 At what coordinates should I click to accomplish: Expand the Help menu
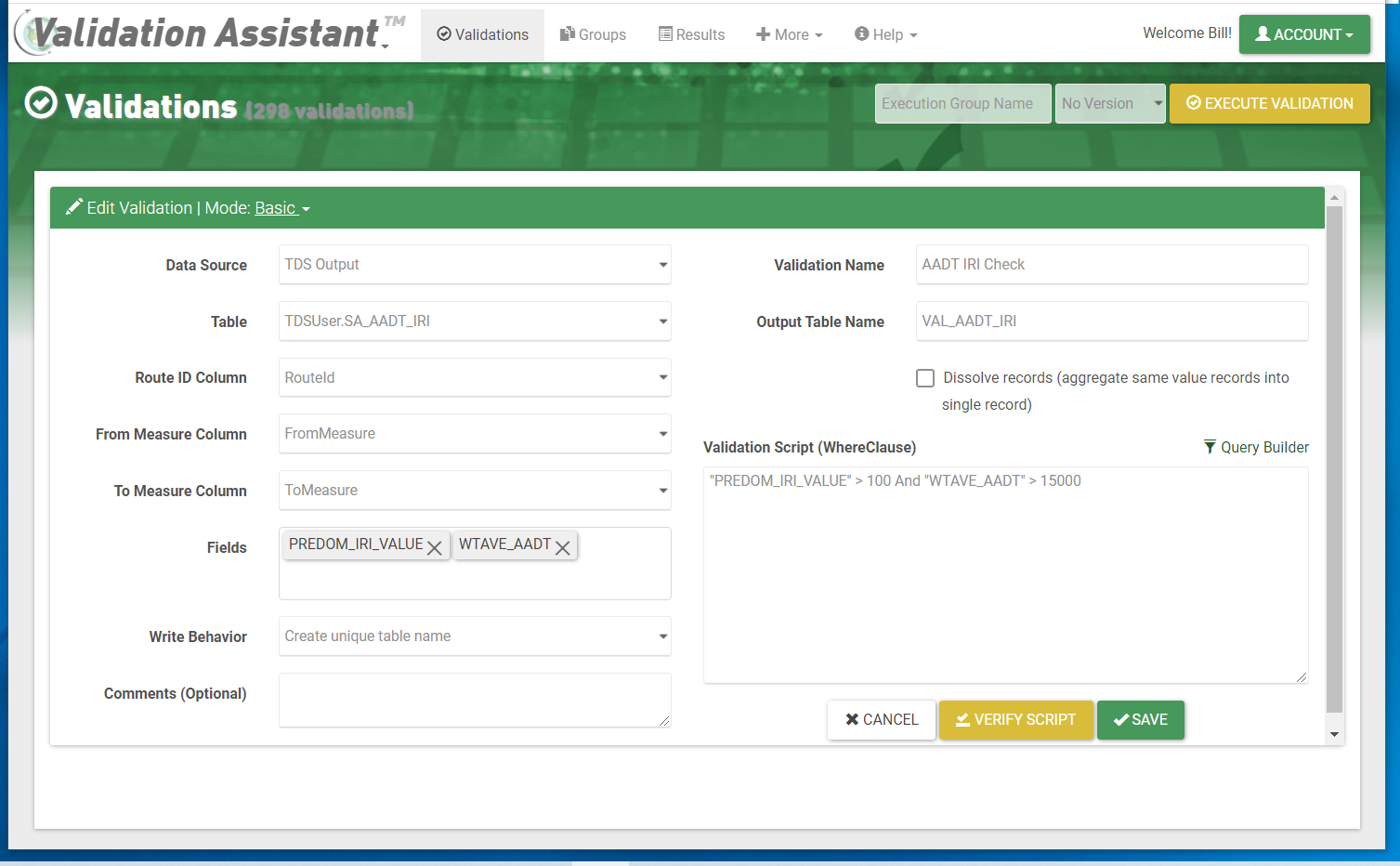click(886, 35)
